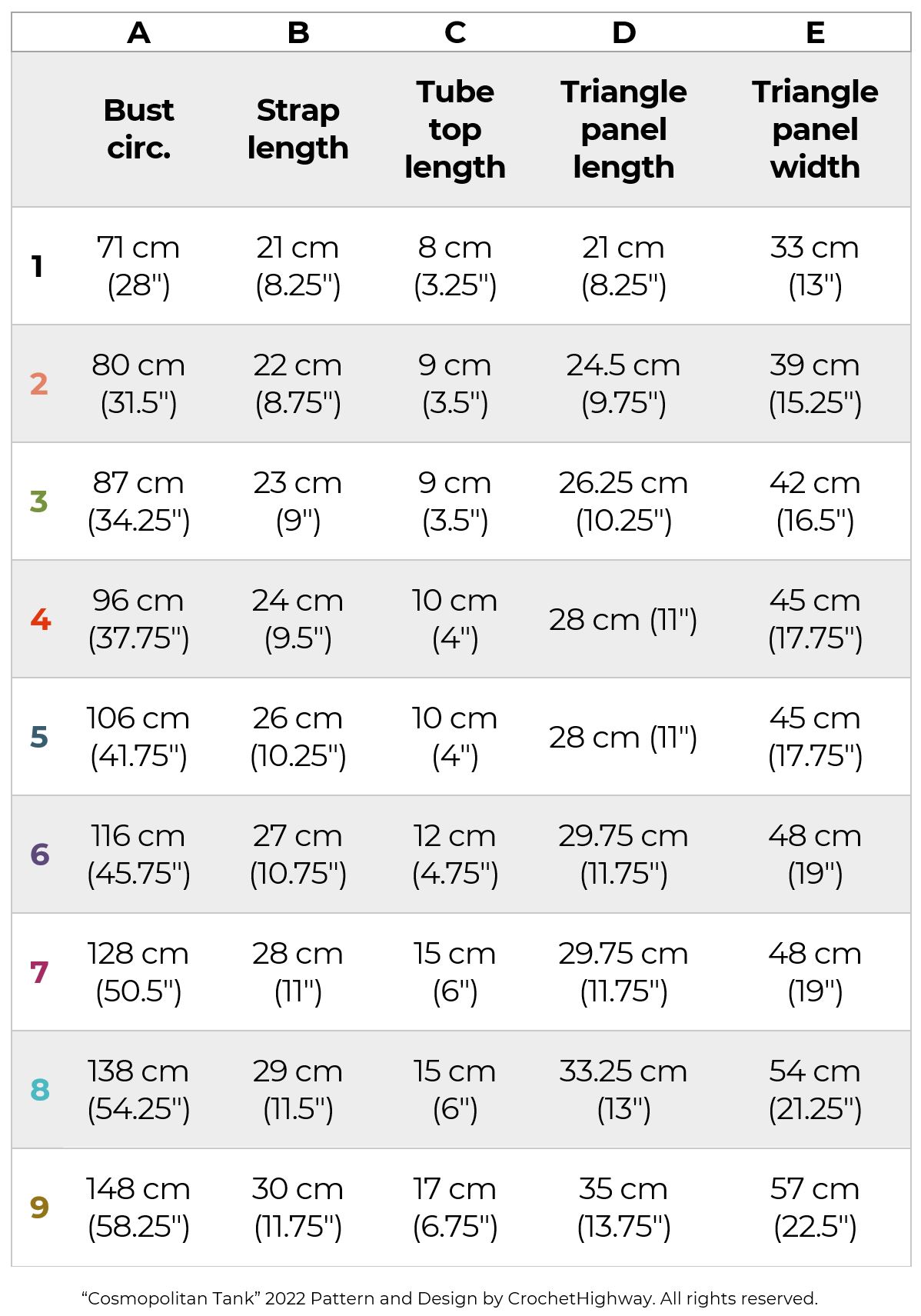Click the Cosmopolitan Tank copyright footer text
The width and height of the screenshot is (921, 1316).
(450, 1298)
